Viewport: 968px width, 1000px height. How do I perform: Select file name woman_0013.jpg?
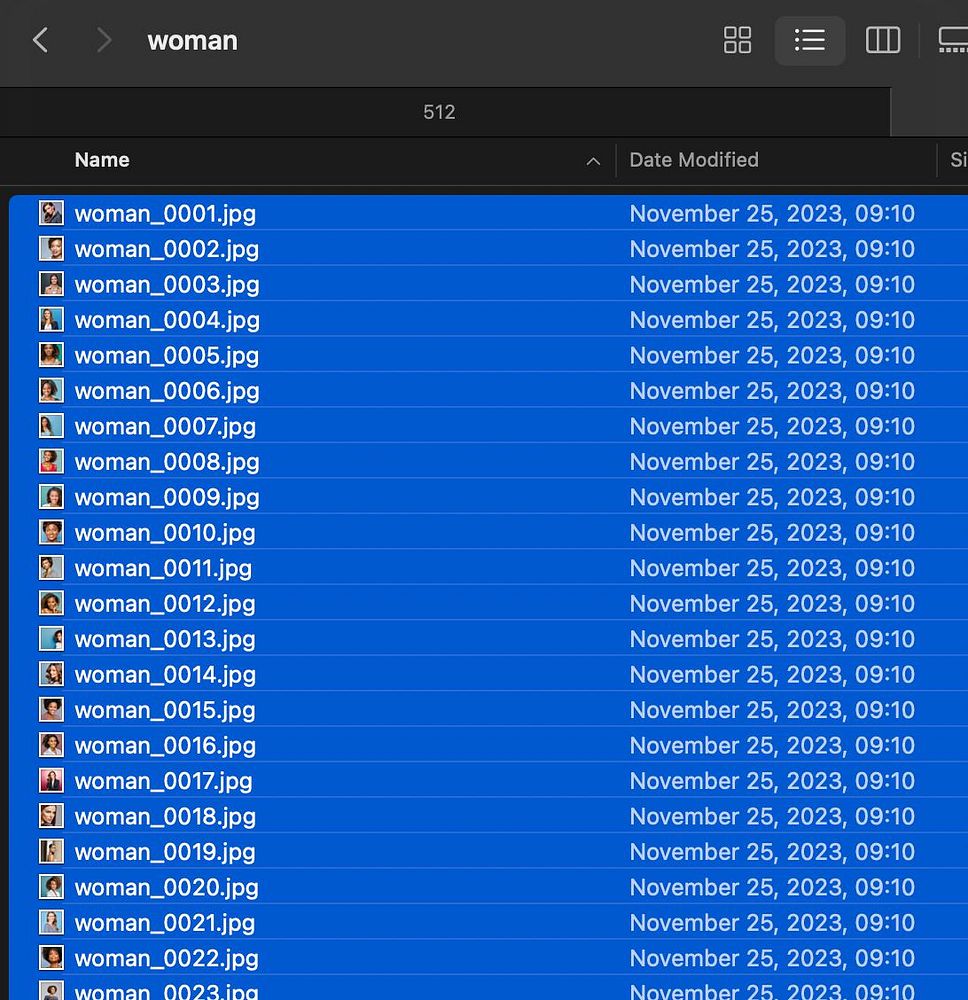(x=165, y=640)
